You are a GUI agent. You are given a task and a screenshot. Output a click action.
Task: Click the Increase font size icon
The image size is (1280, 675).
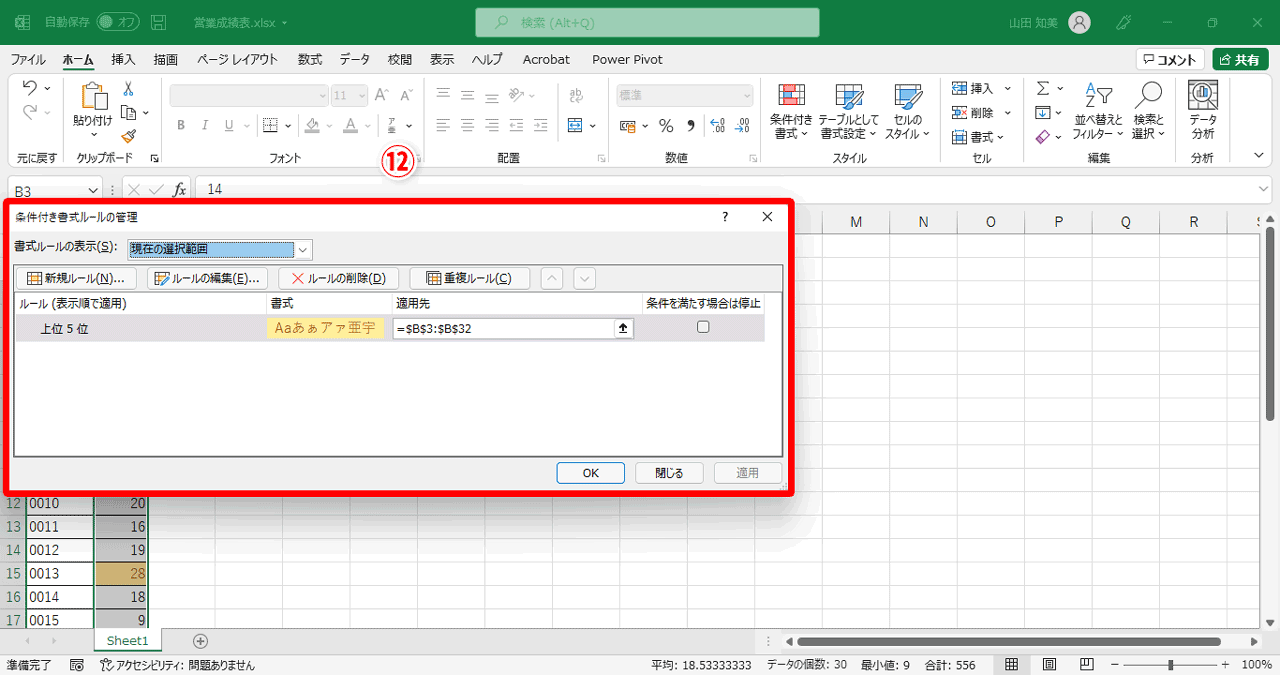[381, 95]
